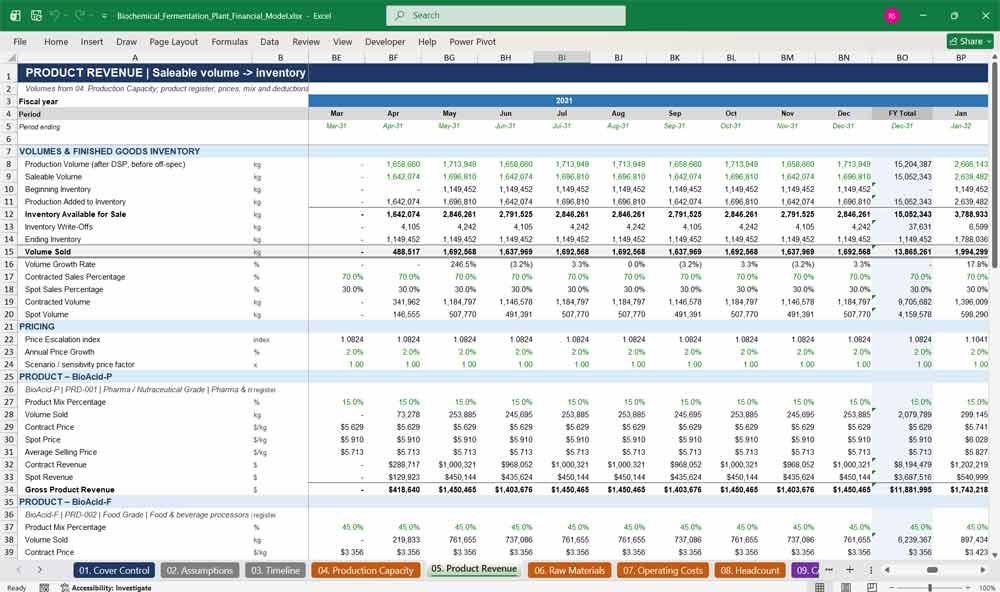This screenshot has width=1000, height=592.
Task: Select the Price Escalation Index row label
Action: (x=62, y=339)
